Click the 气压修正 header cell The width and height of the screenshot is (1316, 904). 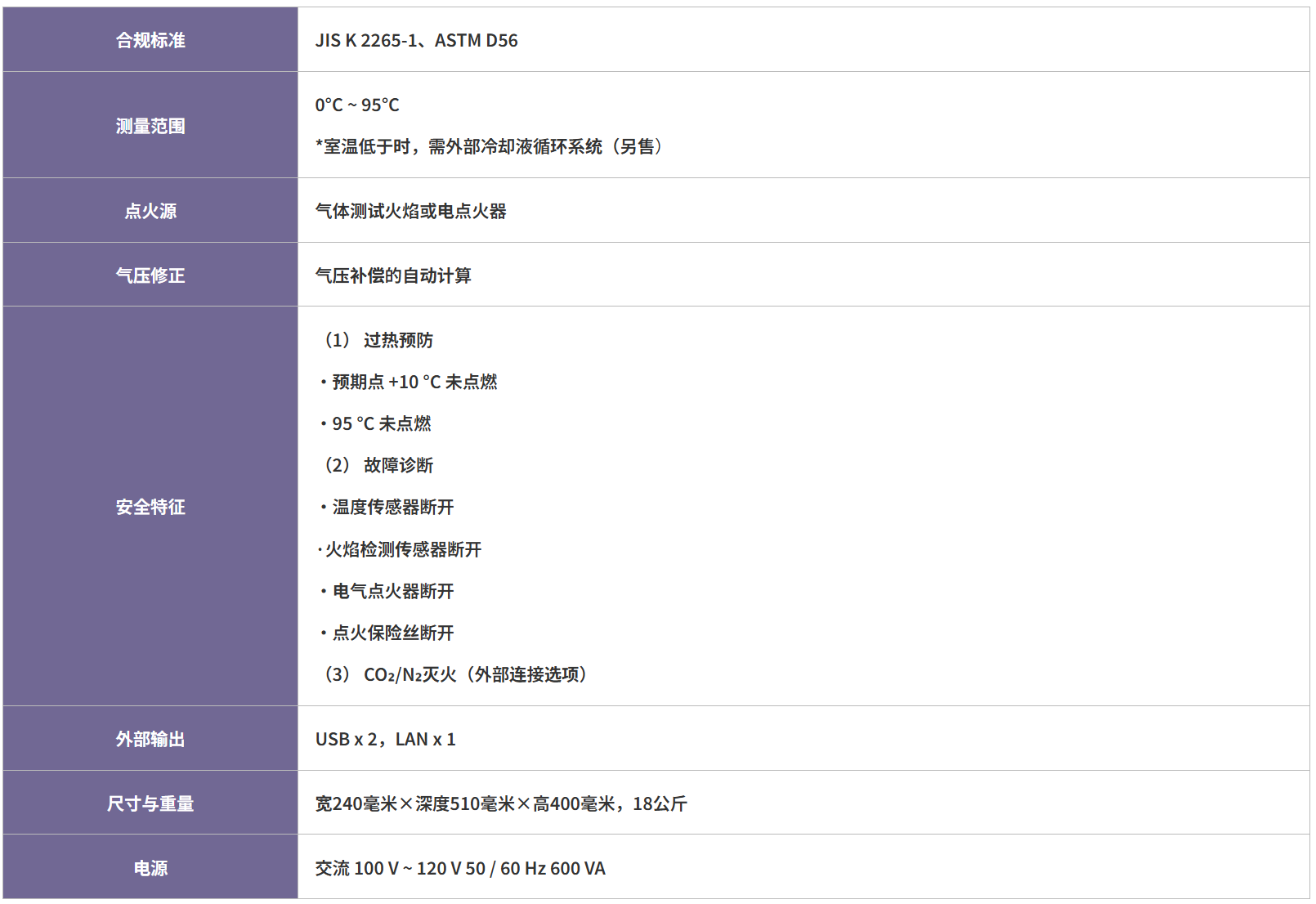point(151,275)
